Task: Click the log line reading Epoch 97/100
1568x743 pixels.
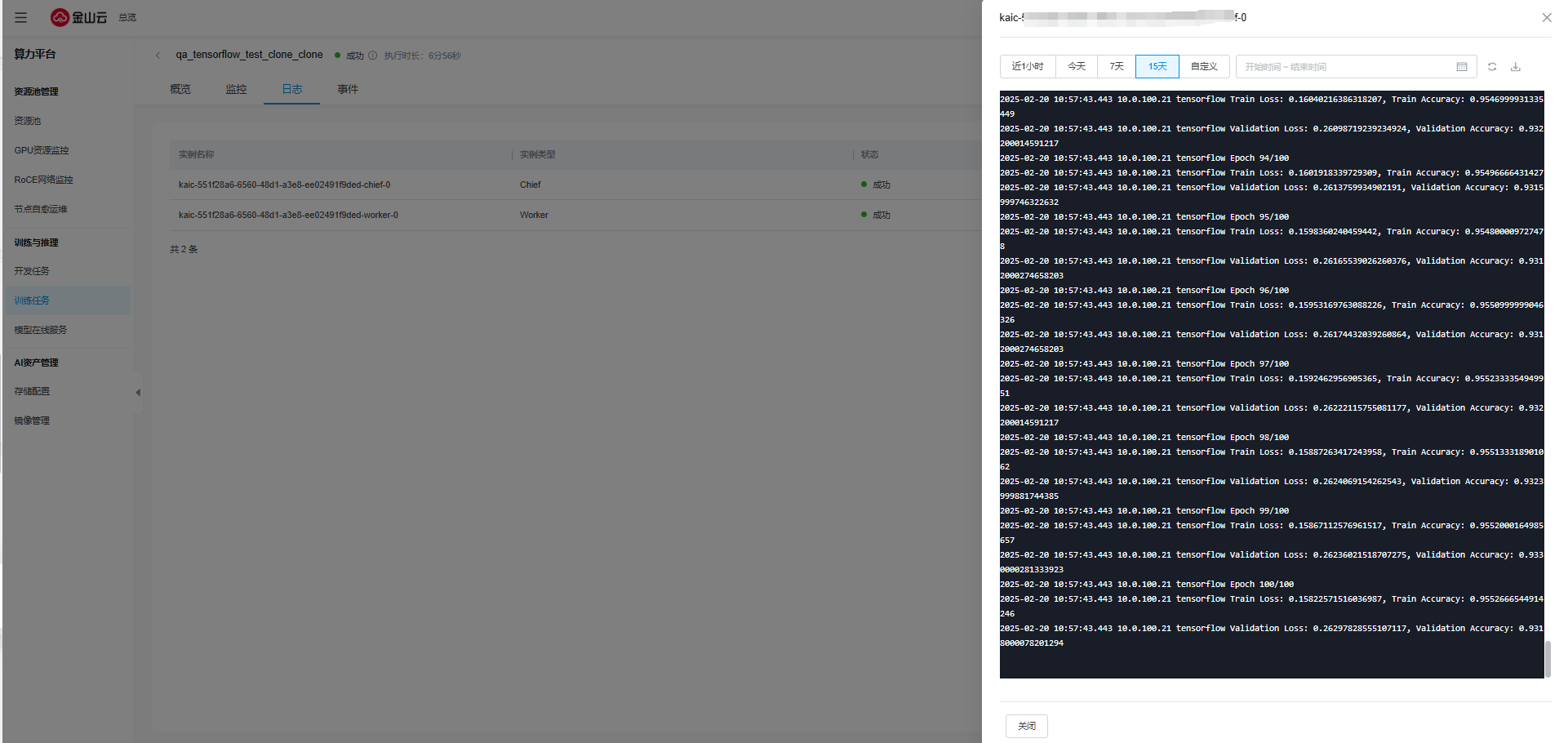Action: (x=1144, y=364)
